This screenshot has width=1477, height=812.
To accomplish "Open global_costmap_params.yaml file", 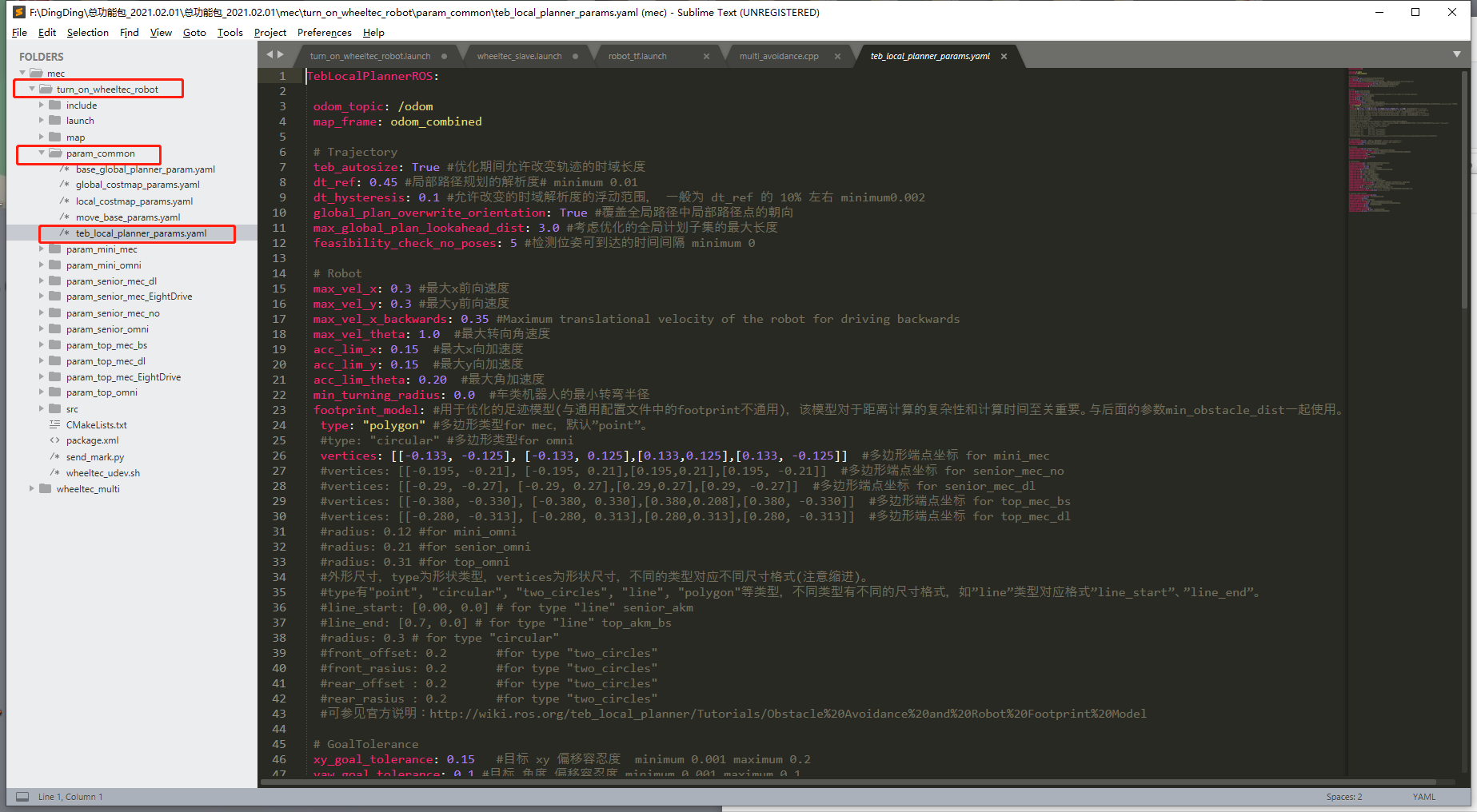I will pyautogui.click(x=138, y=185).
